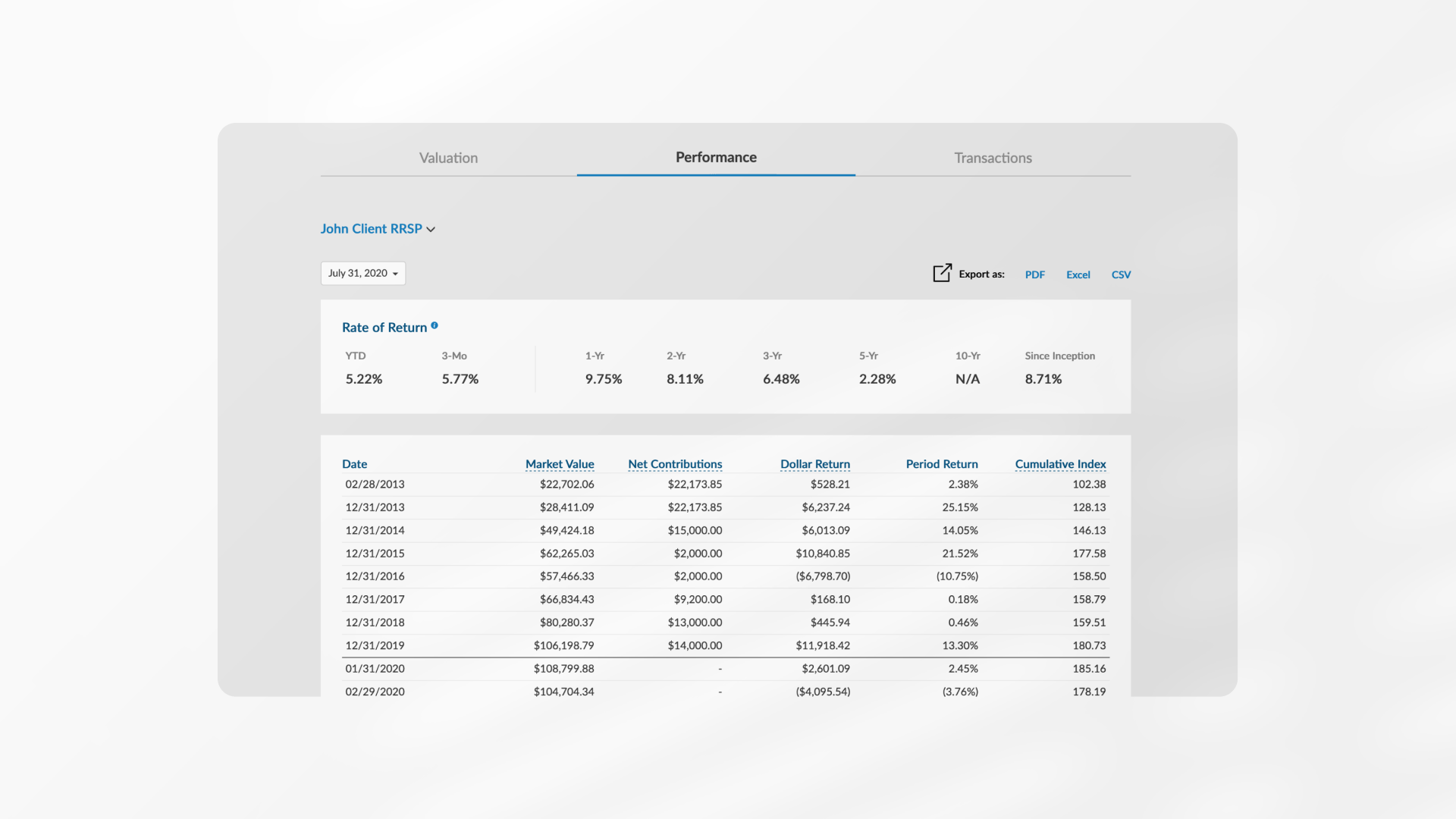The height and width of the screenshot is (819, 1456).
Task: Click the date cell 12/31/2015
Action: [x=375, y=554]
